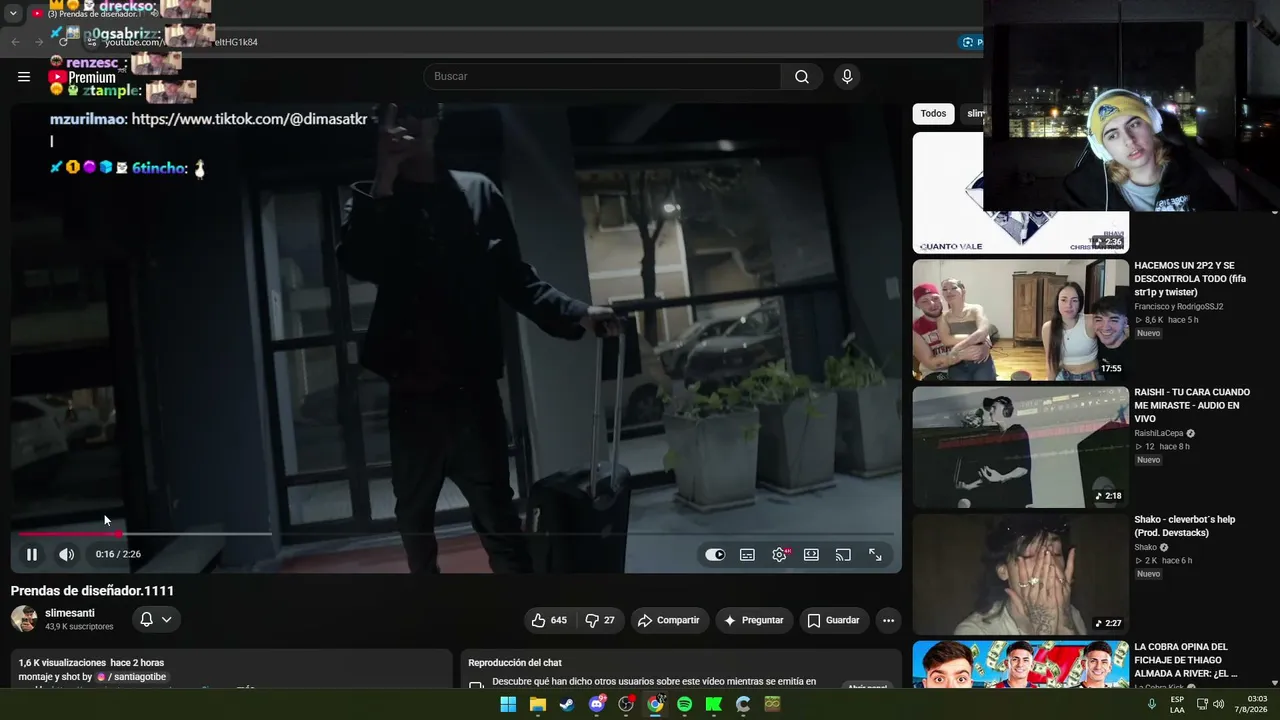The height and width of the screenshot is (720, 1280).
Task: Click the microphone icon in system tray
Action: 1151,704
